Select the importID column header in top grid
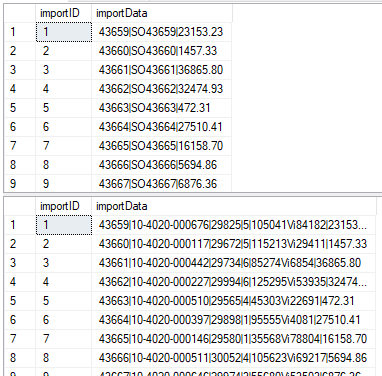The image size is (382, 376). 63,13
